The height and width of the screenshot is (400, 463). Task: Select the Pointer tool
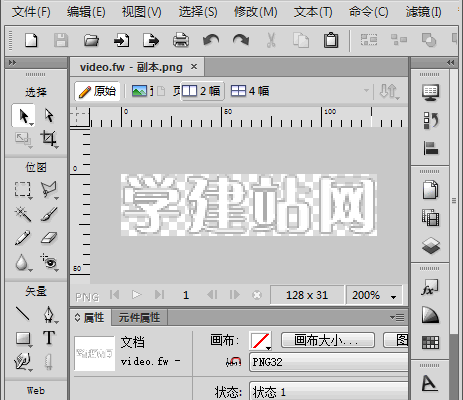point(23,116)
